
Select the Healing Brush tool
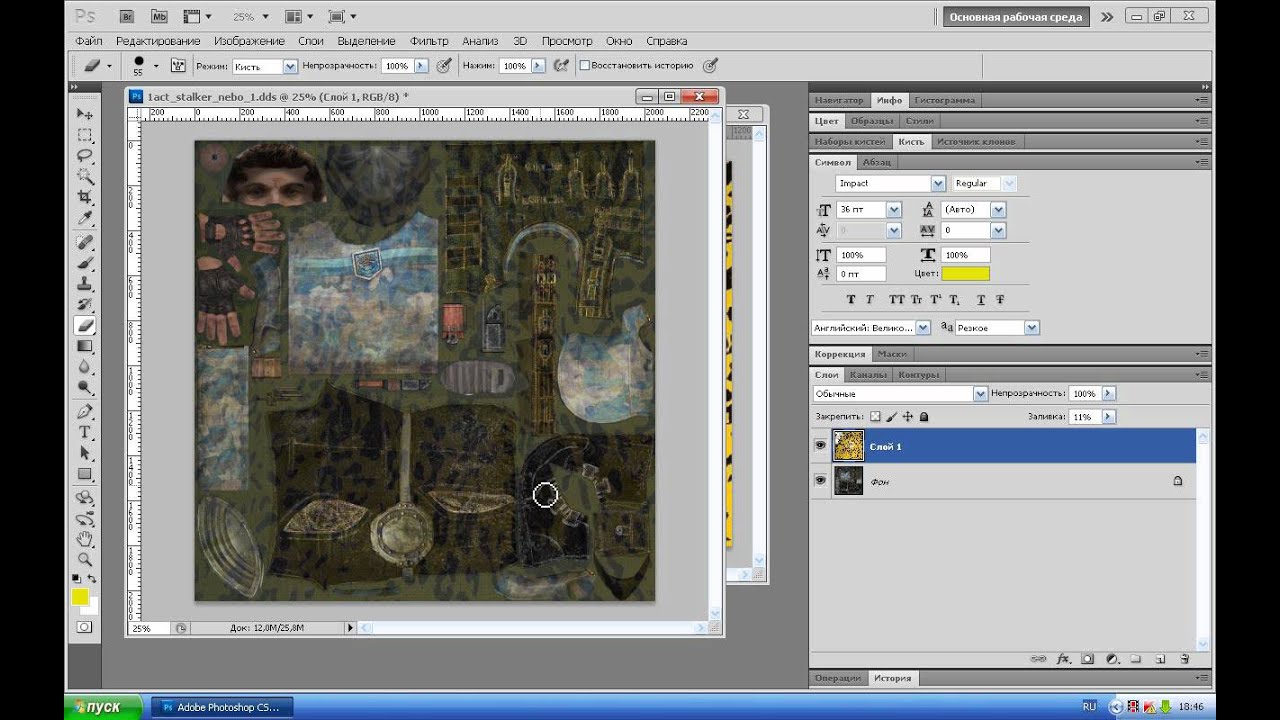(85, 242)
